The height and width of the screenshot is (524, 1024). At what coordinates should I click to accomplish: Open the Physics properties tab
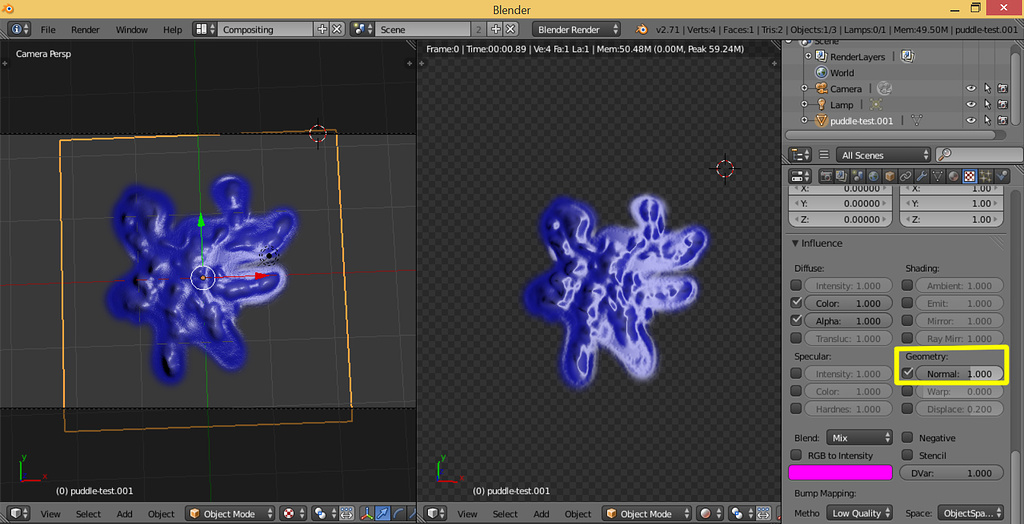click(1000, 176)
